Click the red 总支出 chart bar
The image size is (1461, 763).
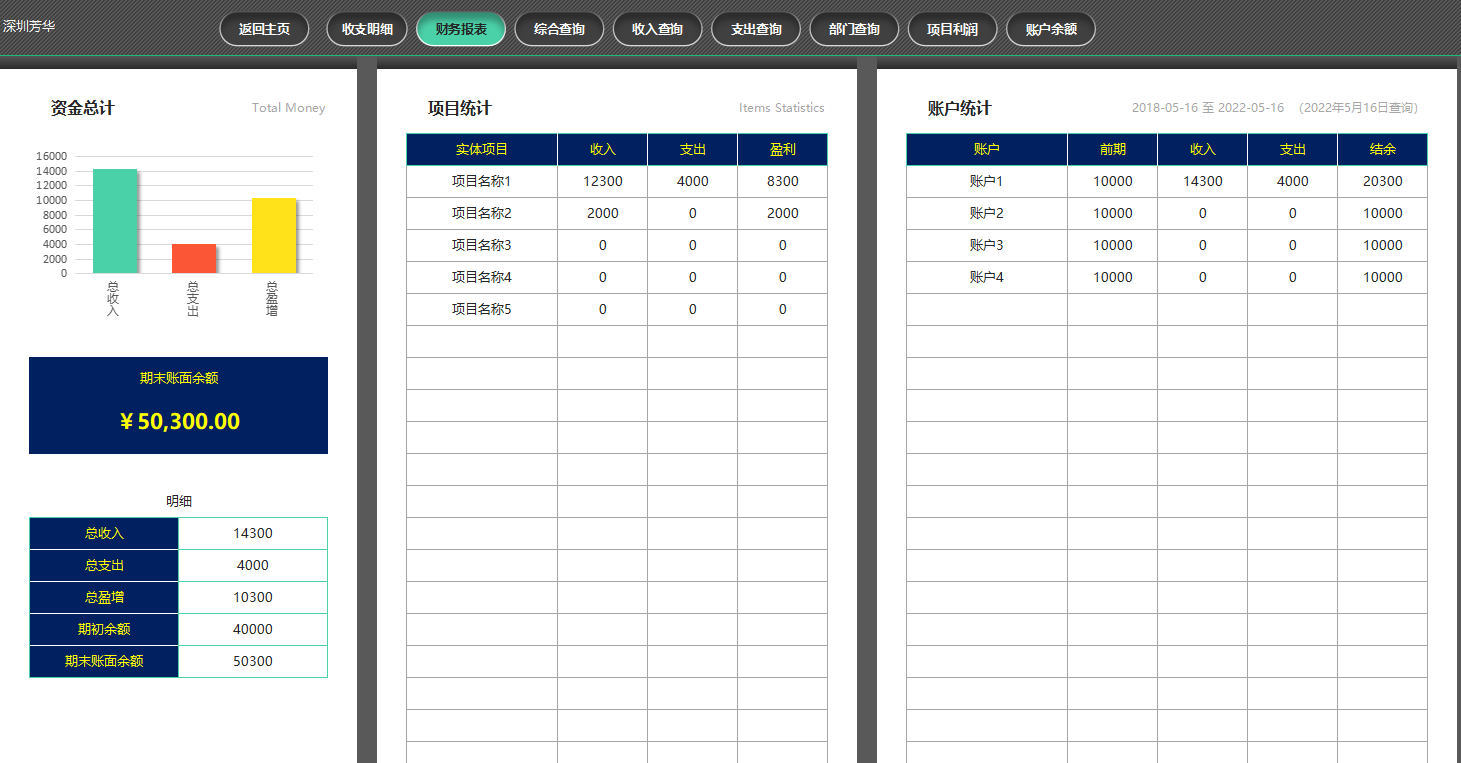[194, 258]
